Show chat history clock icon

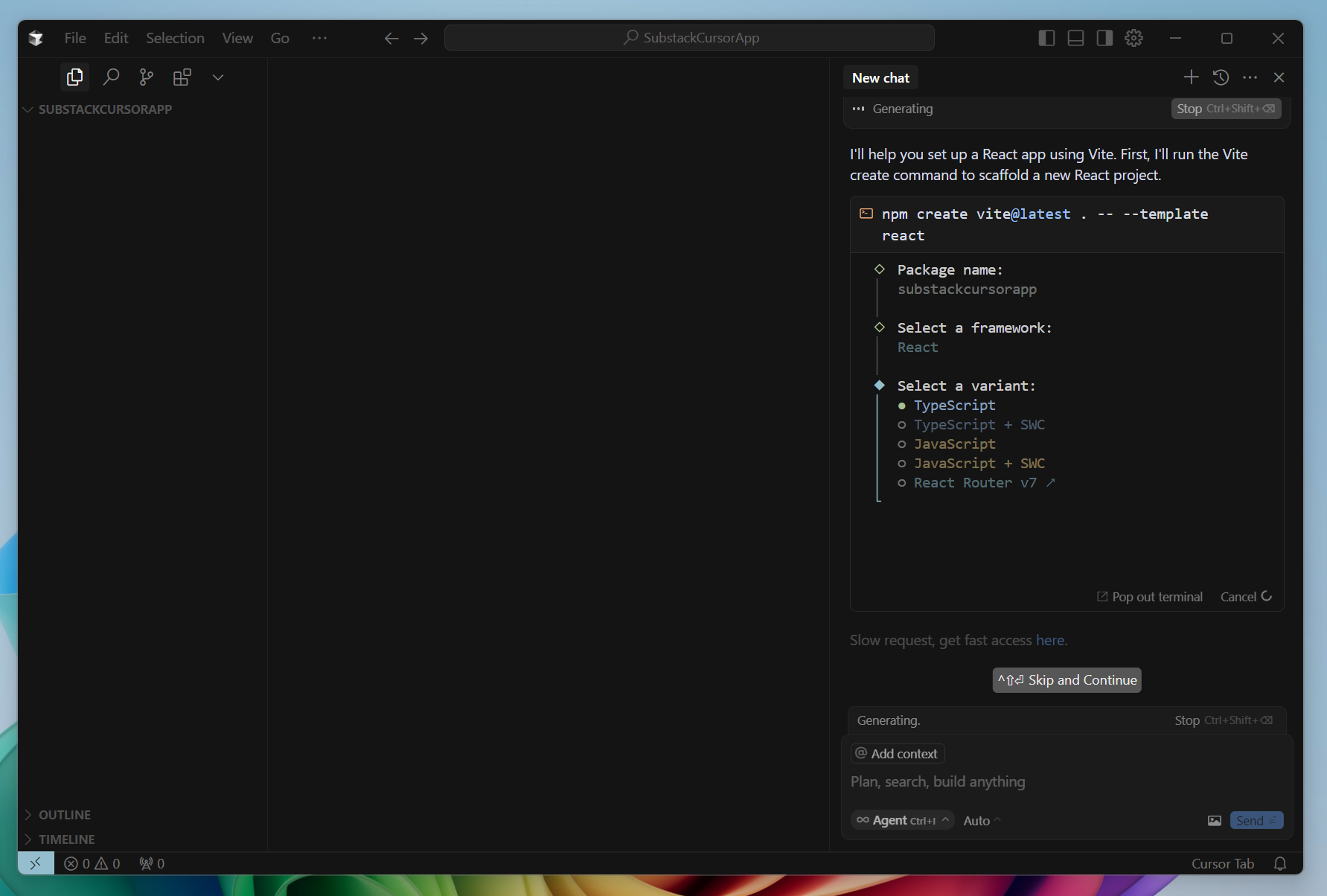pos(1221,77)
